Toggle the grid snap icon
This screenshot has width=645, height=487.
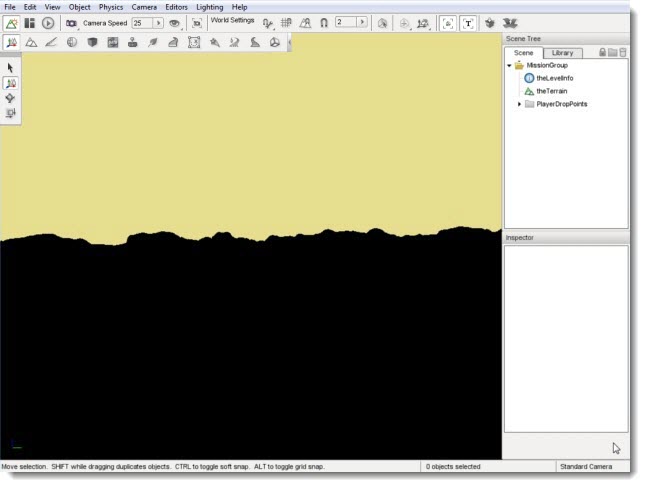click(286, 23)
